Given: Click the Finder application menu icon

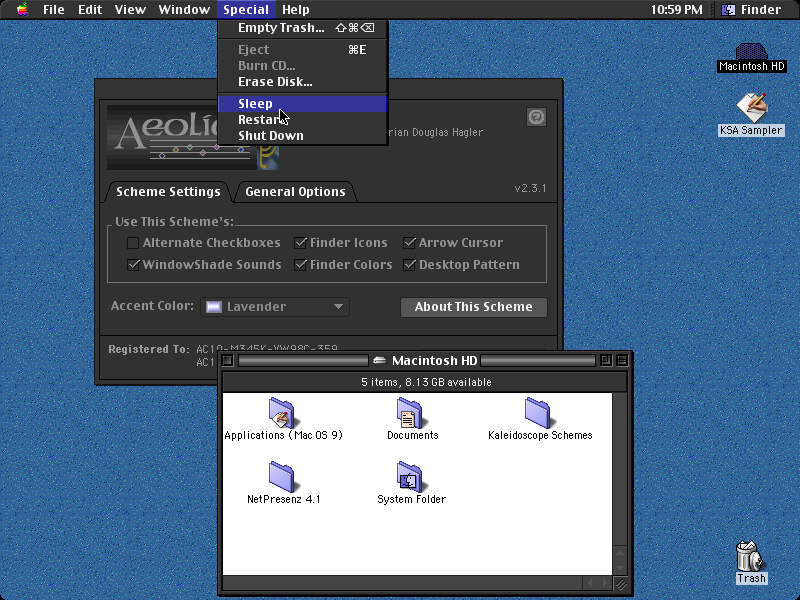Looking at the screenshot, I should click(729, 10).
